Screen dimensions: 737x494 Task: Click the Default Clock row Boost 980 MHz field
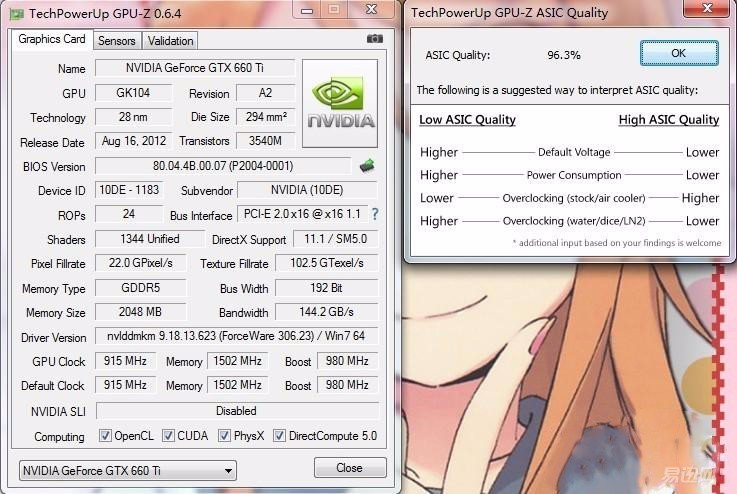click(x=347, y=385)
